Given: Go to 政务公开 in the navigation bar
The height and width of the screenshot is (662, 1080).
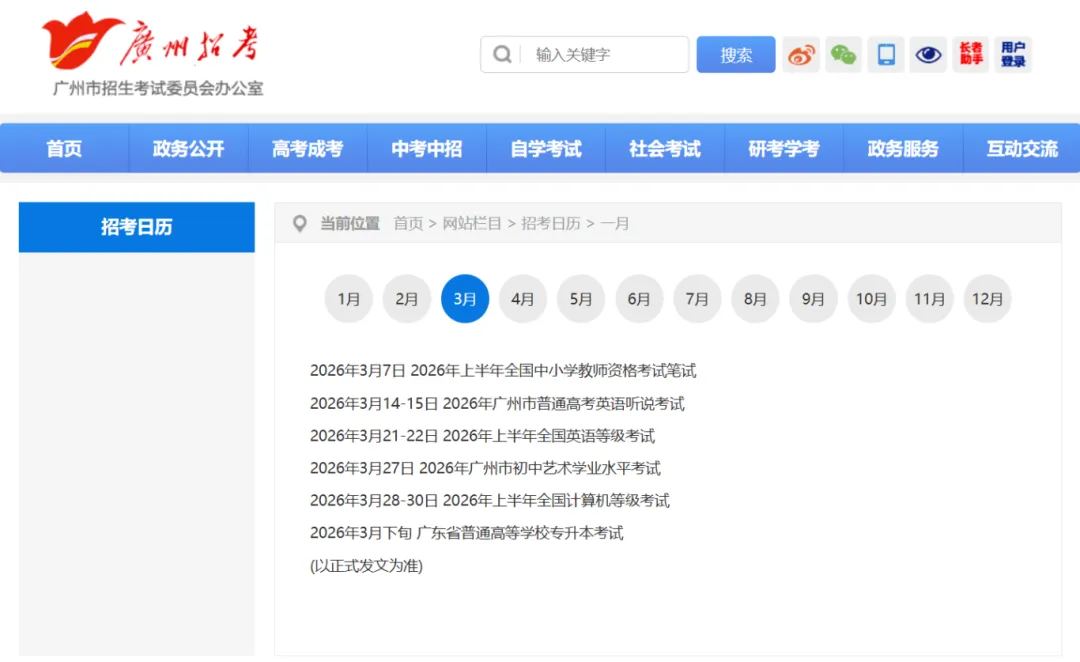Looking at the screenshot, I should pos(188,148).
